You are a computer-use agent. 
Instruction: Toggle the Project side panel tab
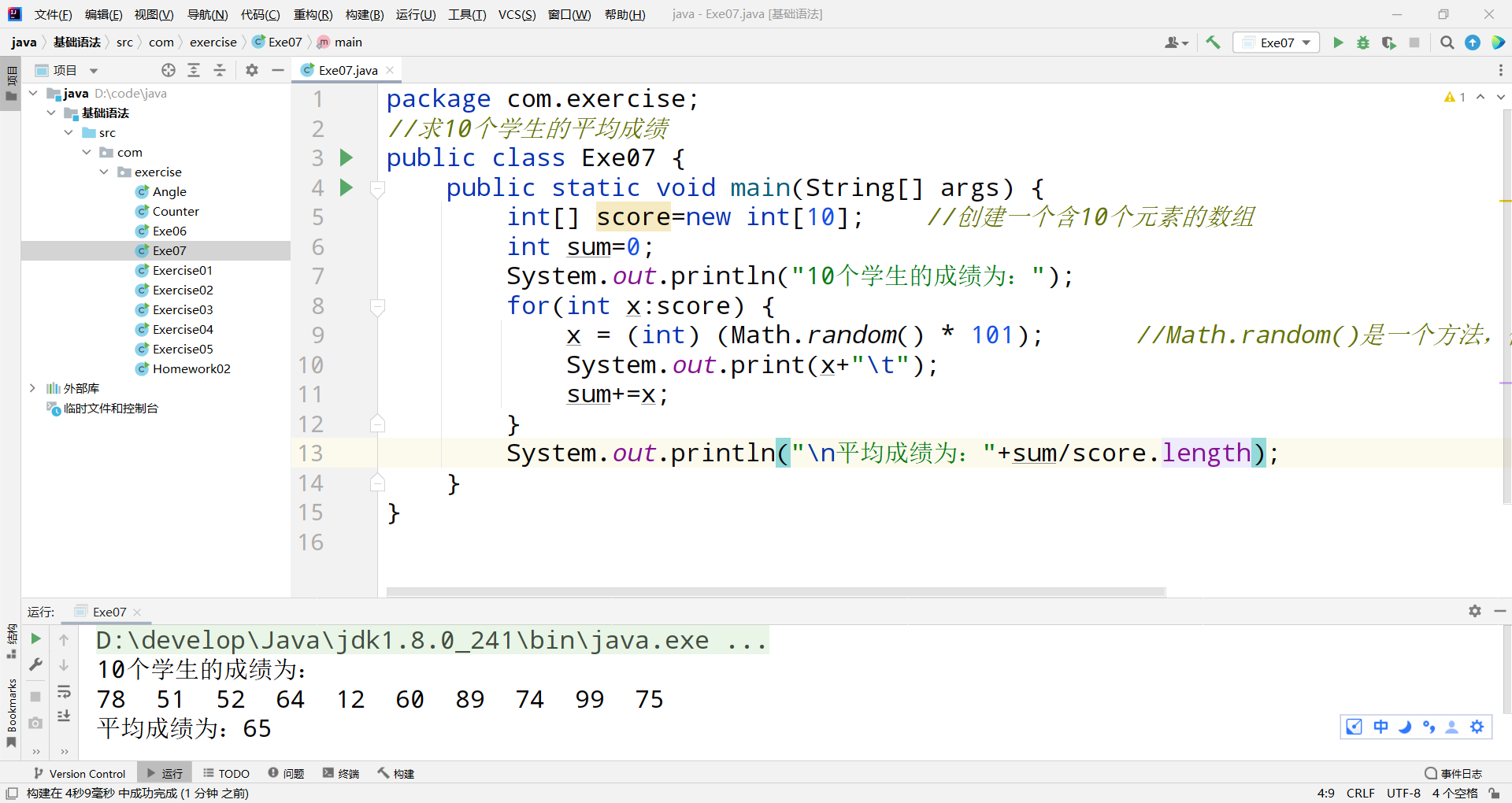point(11,83)
